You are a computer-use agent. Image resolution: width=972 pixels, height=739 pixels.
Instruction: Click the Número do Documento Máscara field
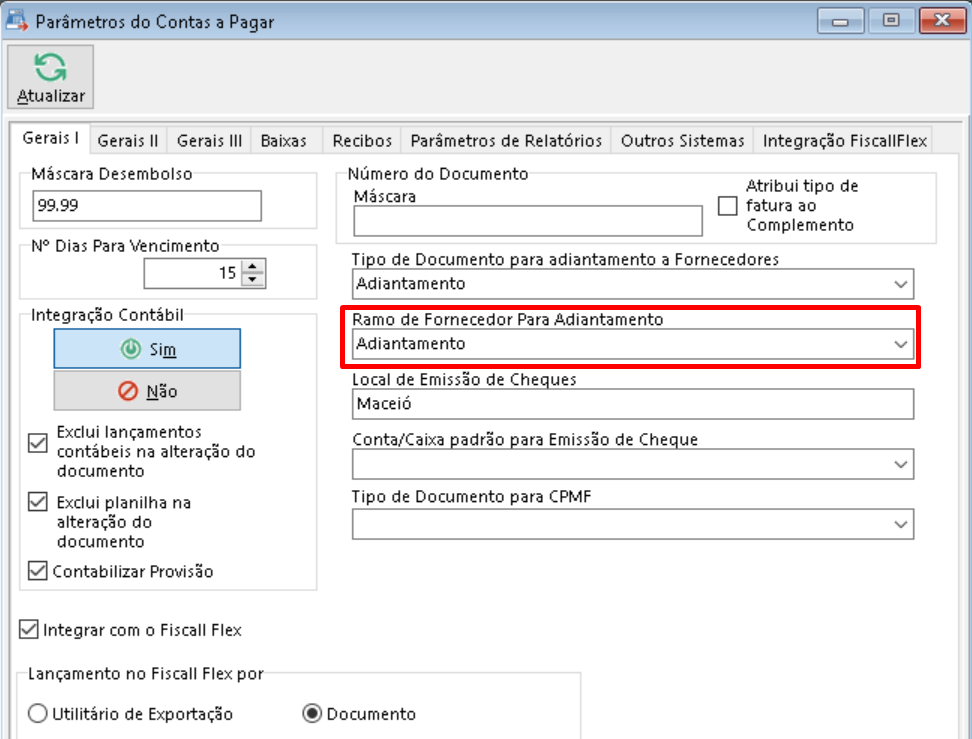528,221
